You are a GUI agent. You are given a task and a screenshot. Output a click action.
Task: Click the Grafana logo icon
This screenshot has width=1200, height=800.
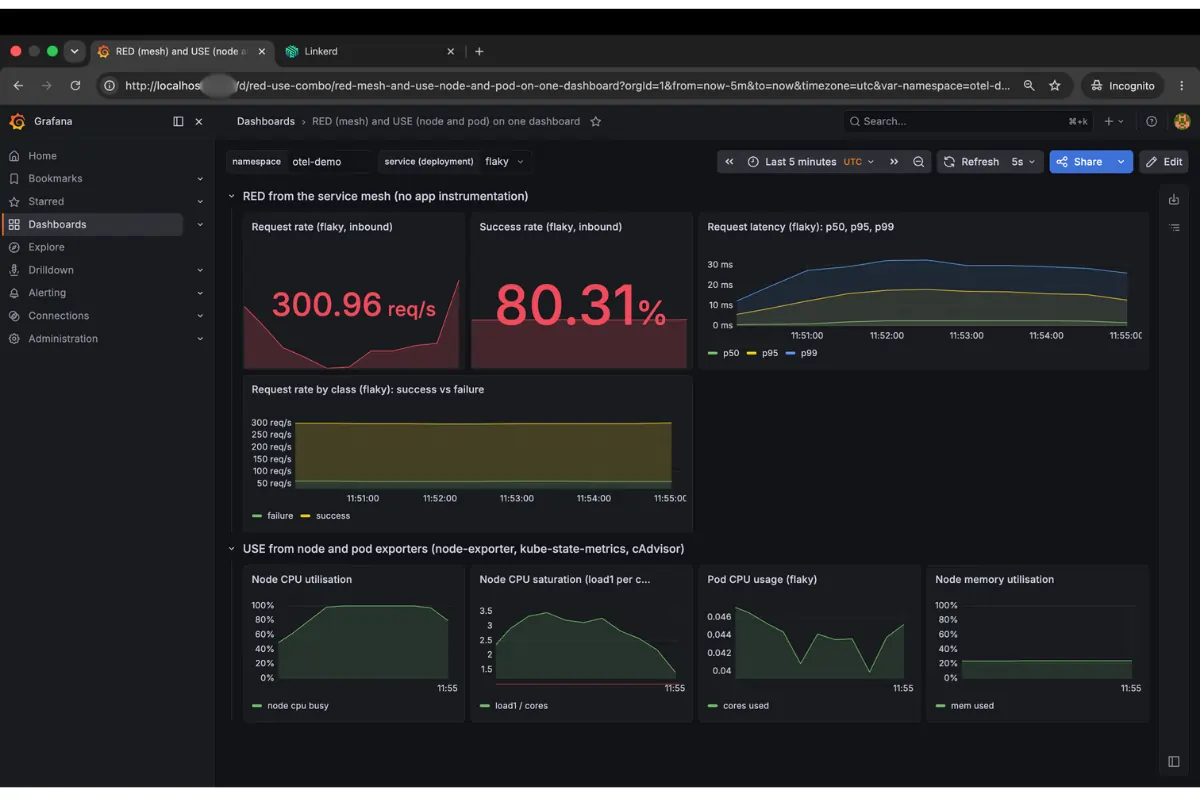pos(17,122)
